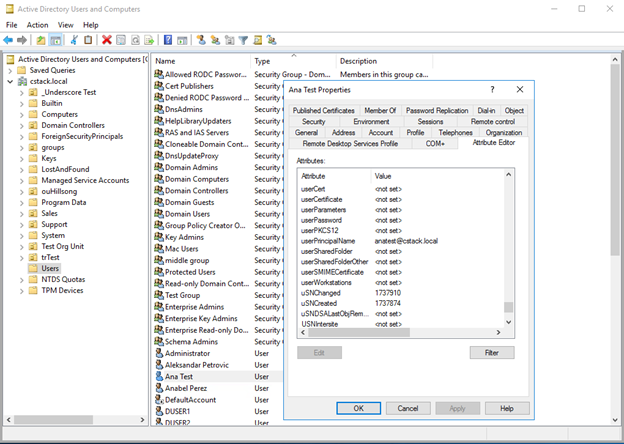Select the Users container in tree
This screenshot has width=624, height=444.
[50, 269]
